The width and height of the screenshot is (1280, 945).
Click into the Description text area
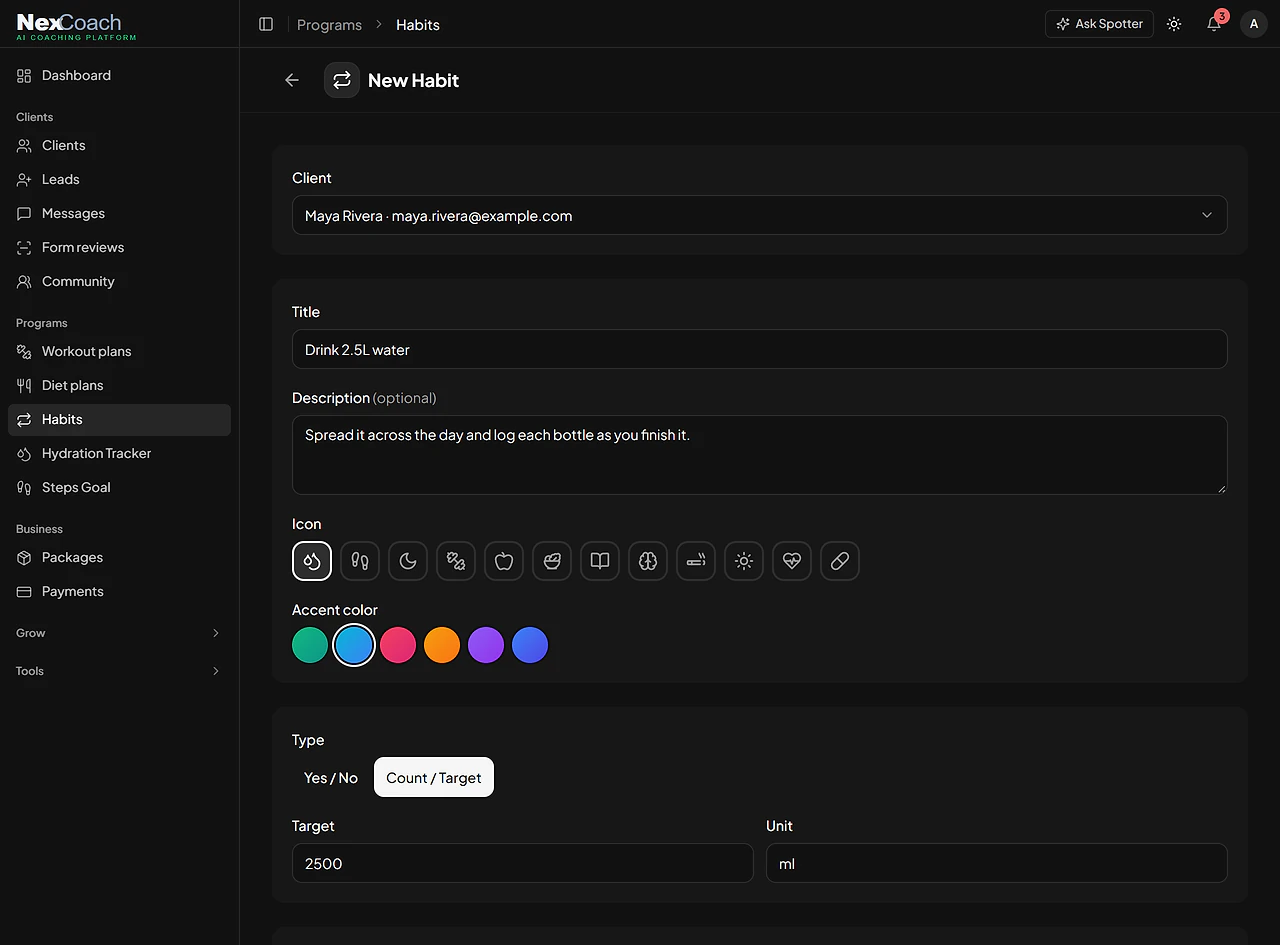760,455
